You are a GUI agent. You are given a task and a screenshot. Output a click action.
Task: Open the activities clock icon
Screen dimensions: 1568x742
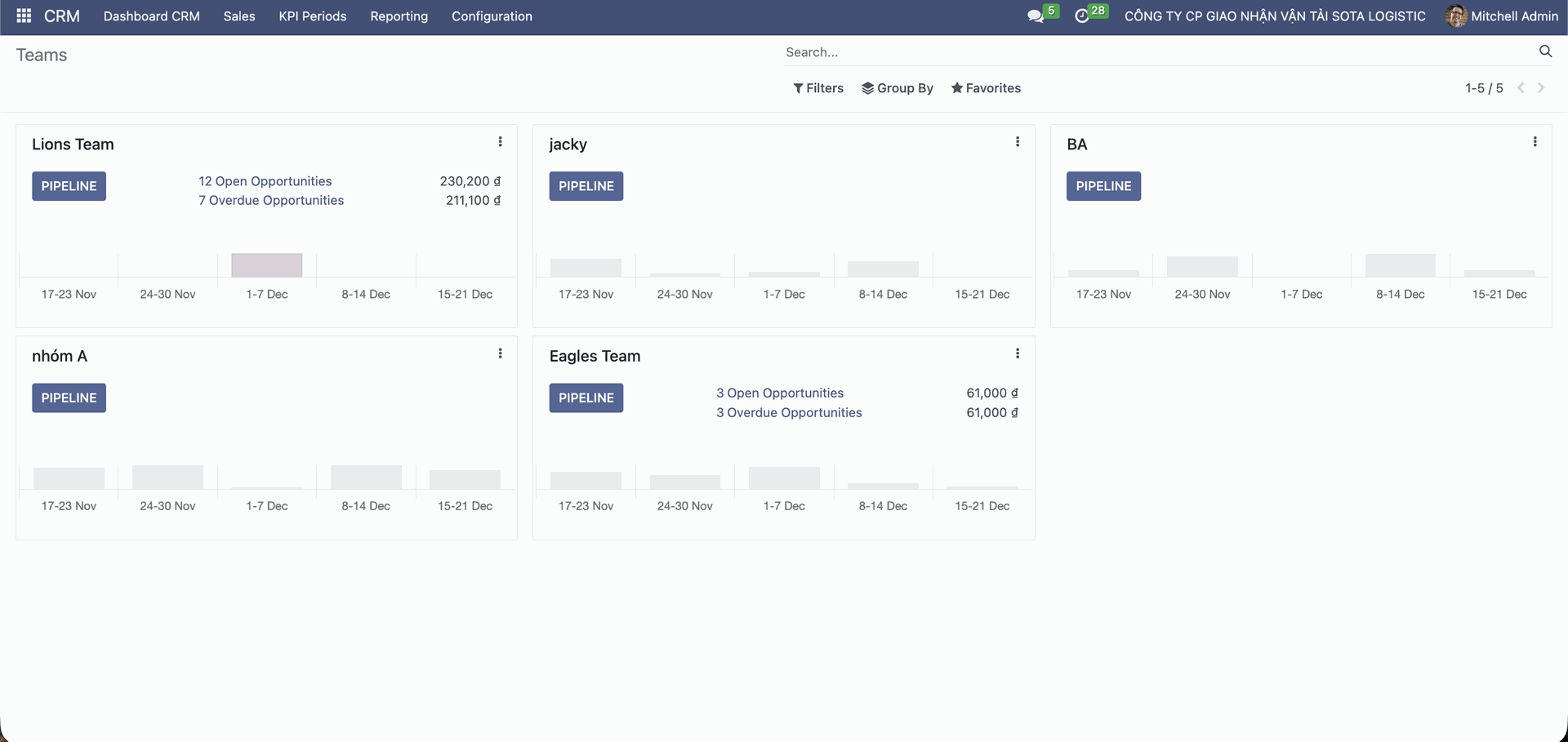(x=1082, y=16)
